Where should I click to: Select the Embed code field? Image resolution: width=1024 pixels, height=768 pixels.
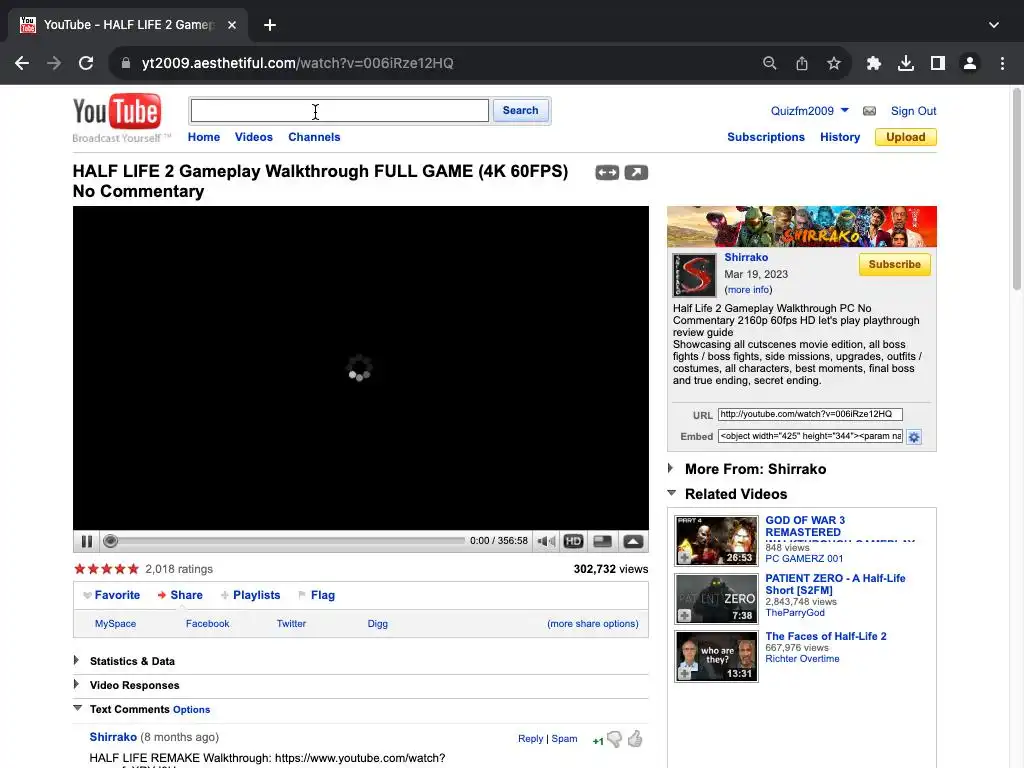pos(810,436)
